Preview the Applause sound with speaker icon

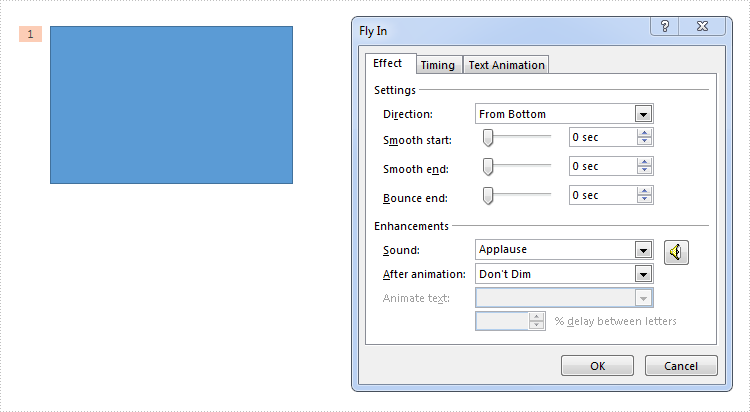click(x=676, y=252)
